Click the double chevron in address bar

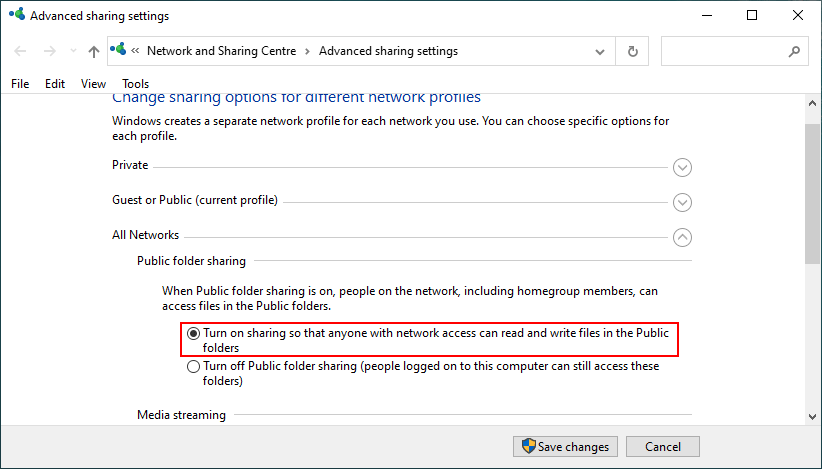click(135, 51)
